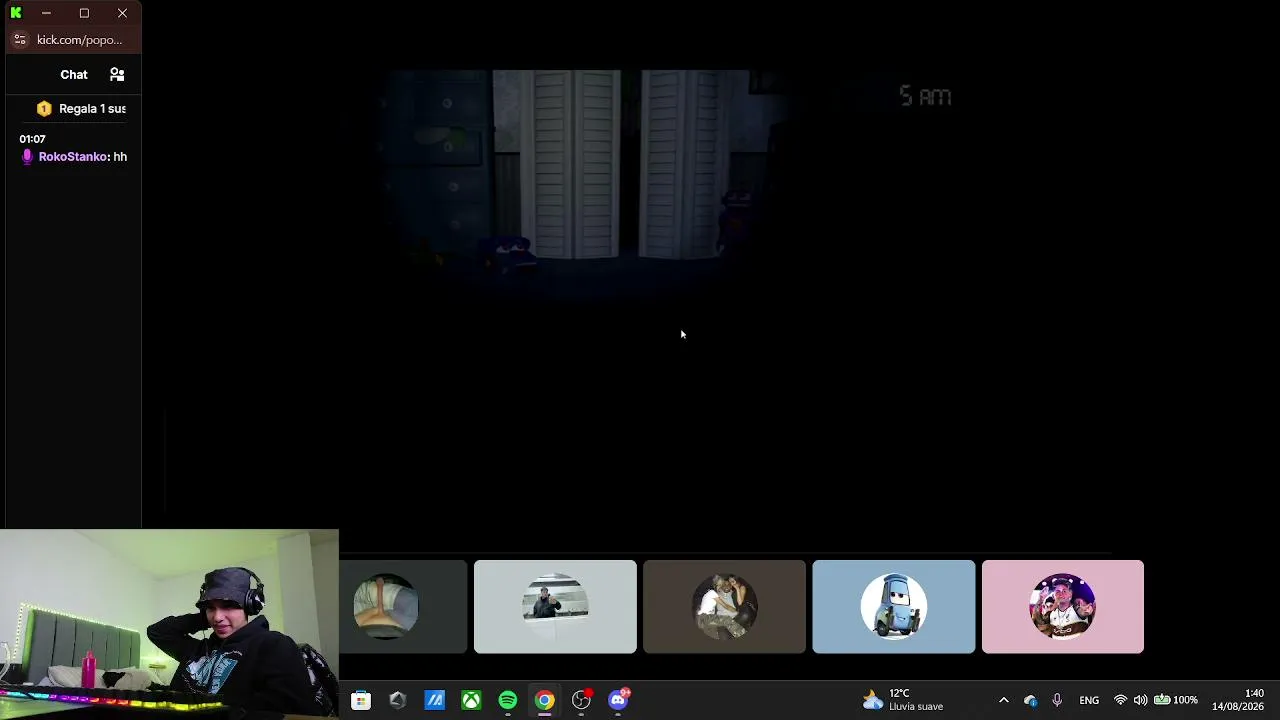Image resolution: width=1280 pixels, height=720 pixels.
Task: Click the gold number 1 gifter badge
Action: coord(44,108)
